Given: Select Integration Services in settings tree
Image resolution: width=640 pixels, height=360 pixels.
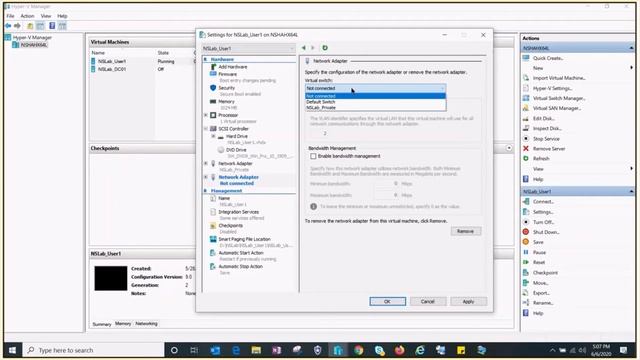Looking at the screenshot, I should pyautogui.click(x=238, y=212).
